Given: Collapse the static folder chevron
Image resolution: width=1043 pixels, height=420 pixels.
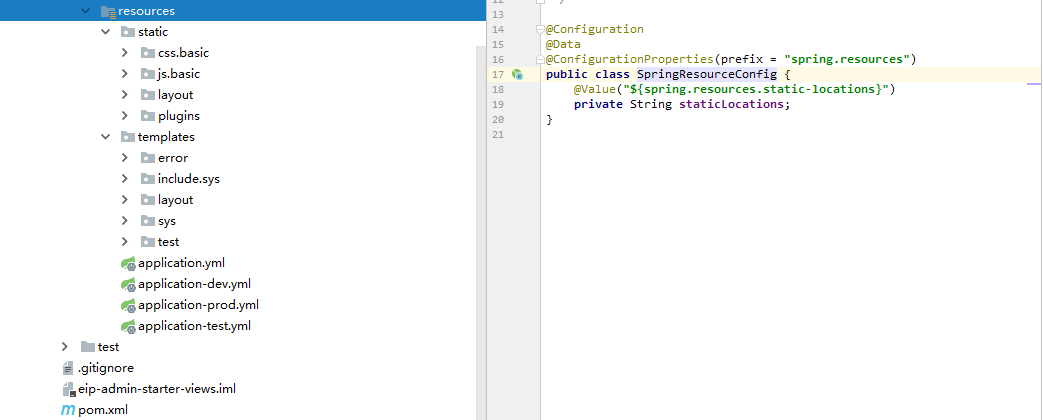Looking at the screenshot, I should tap(105, 32).
